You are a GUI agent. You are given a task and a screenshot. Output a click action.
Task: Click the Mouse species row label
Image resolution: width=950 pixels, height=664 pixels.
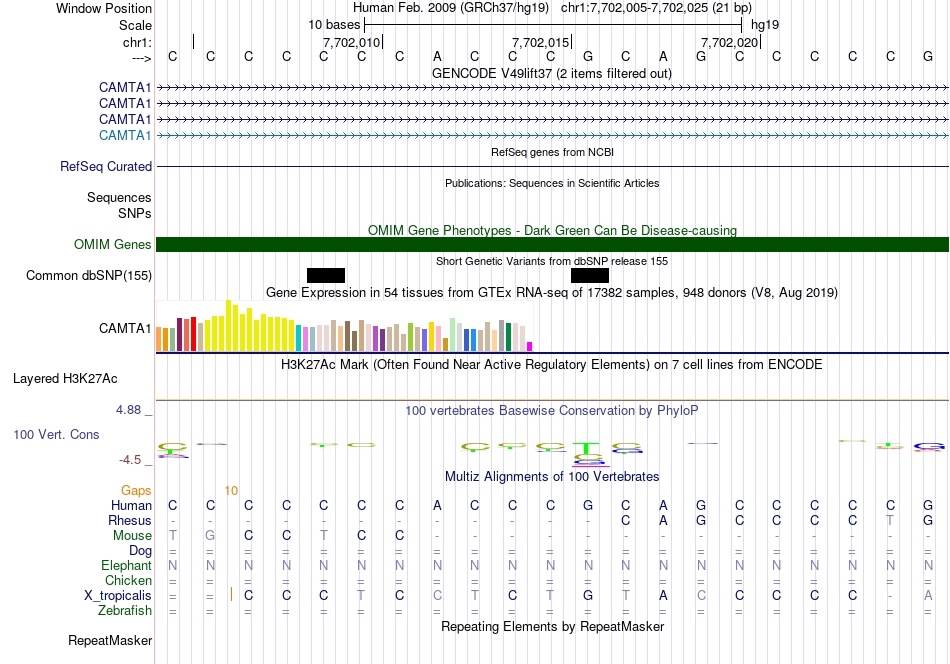(x=132, y=536)
